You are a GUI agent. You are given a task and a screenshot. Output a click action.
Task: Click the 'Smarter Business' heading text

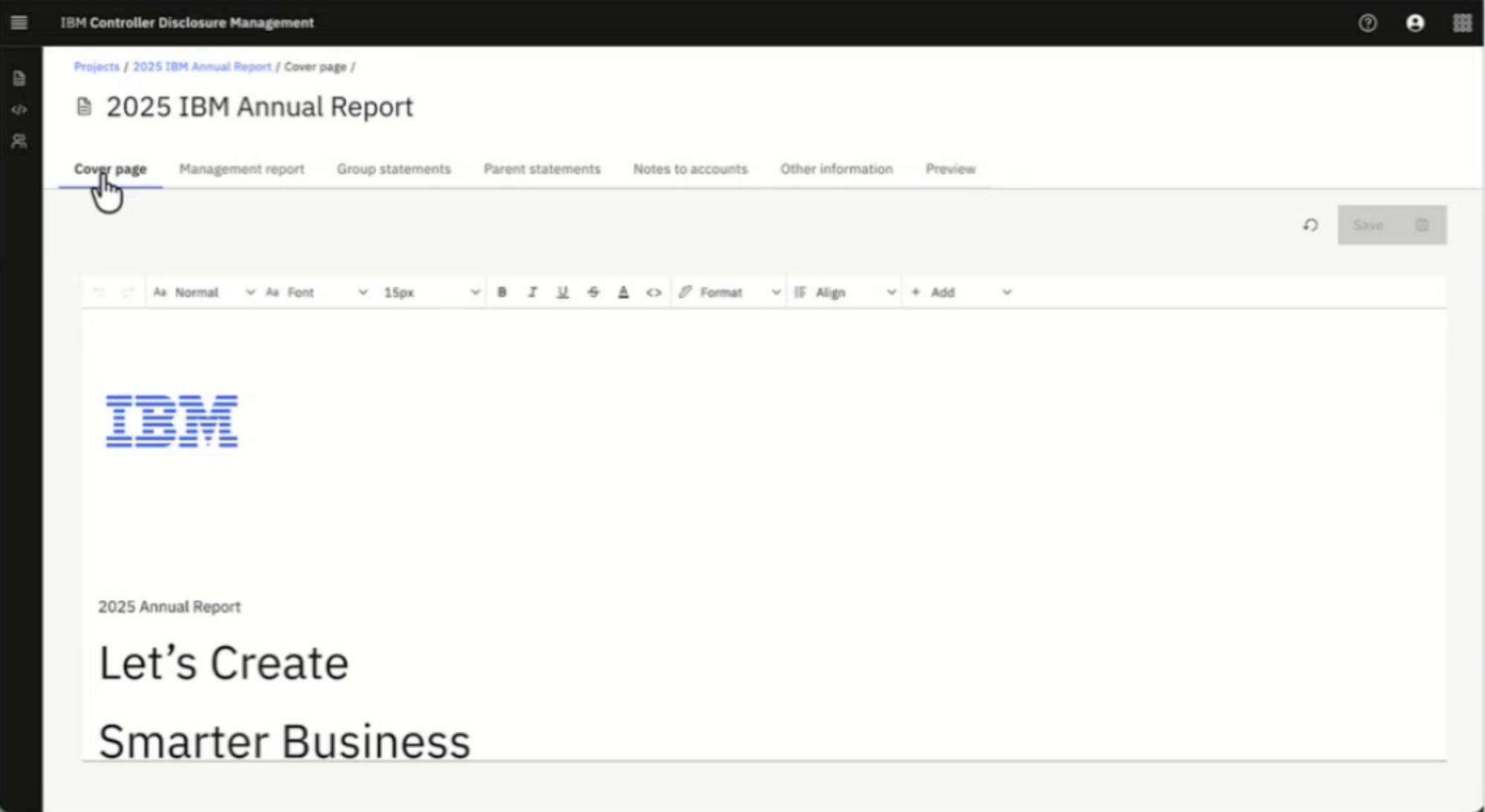point(284,741)
